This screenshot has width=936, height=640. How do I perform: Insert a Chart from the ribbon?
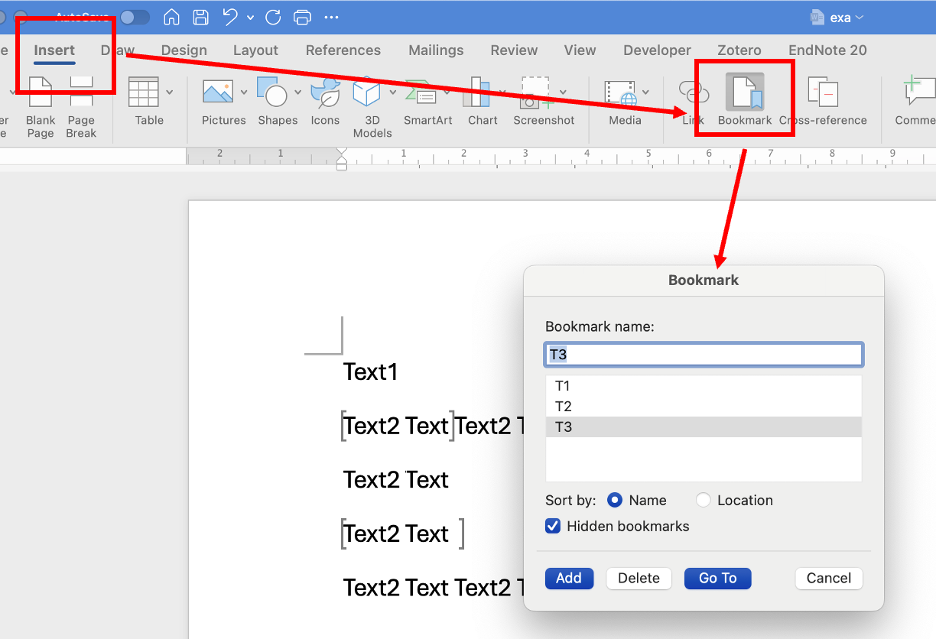tap(482, 94)
